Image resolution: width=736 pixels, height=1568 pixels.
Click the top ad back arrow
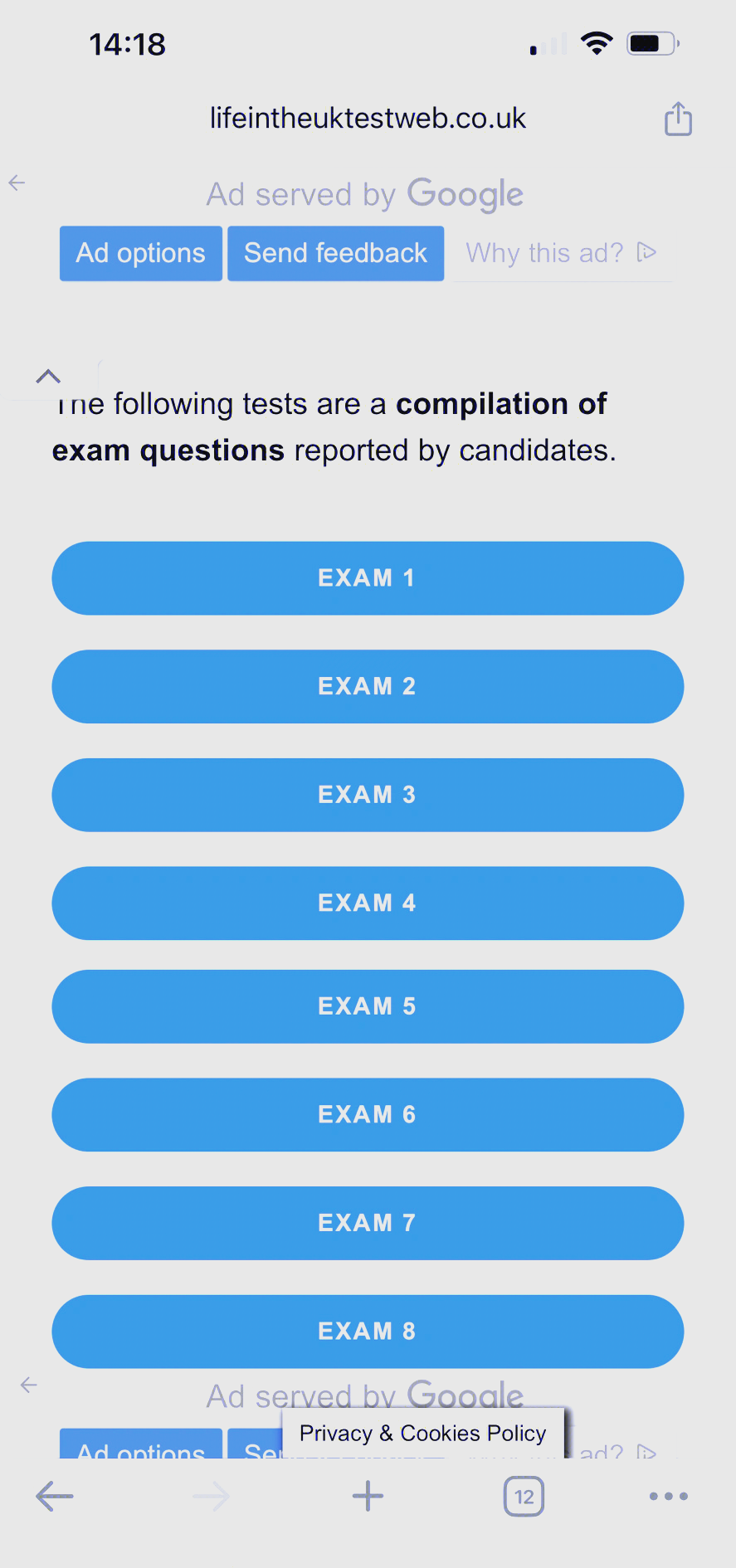click(x=17, y=183)
